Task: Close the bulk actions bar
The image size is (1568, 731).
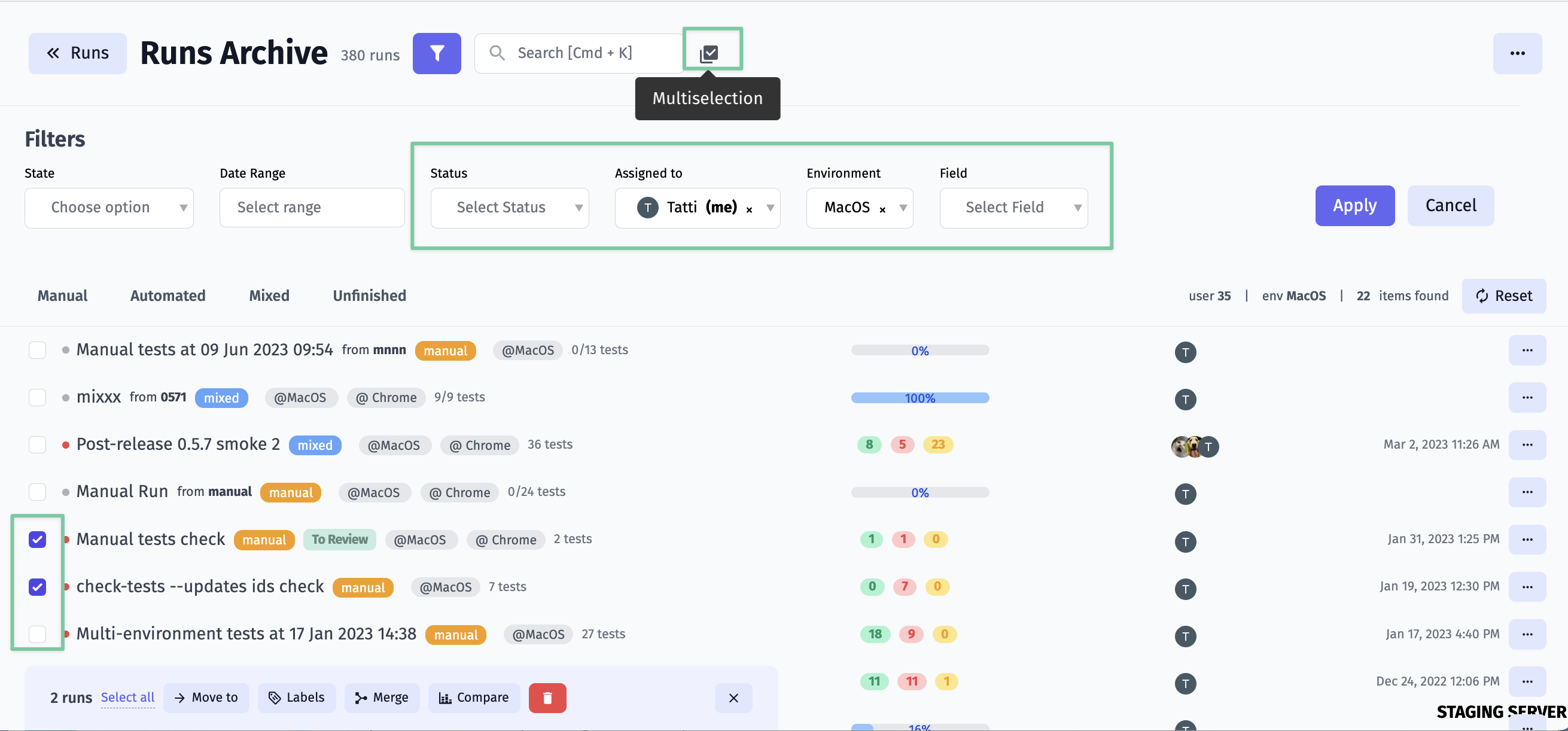Action: click(x=733, y=698)
